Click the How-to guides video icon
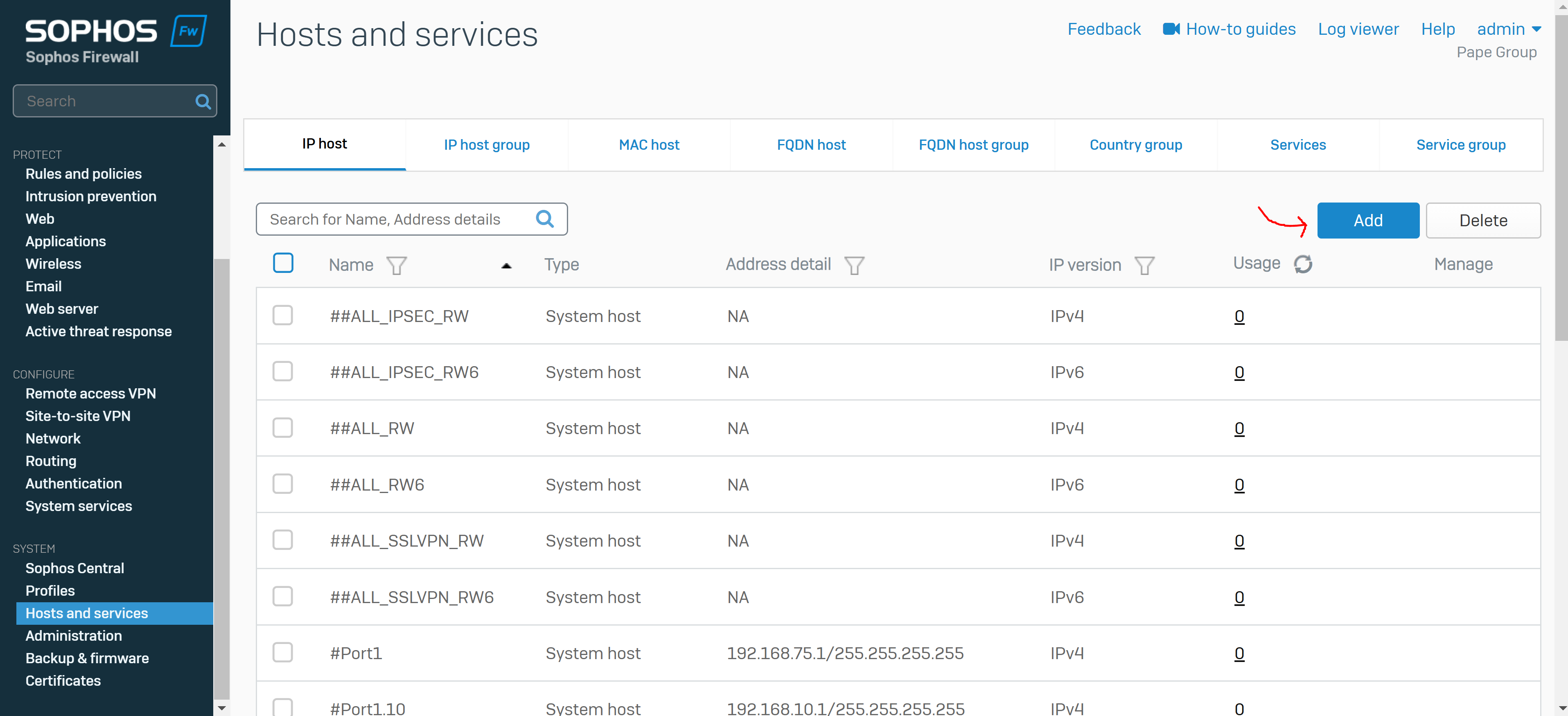The height and width of the screenshot is (716, 1568). click(x=1171, y=29)
